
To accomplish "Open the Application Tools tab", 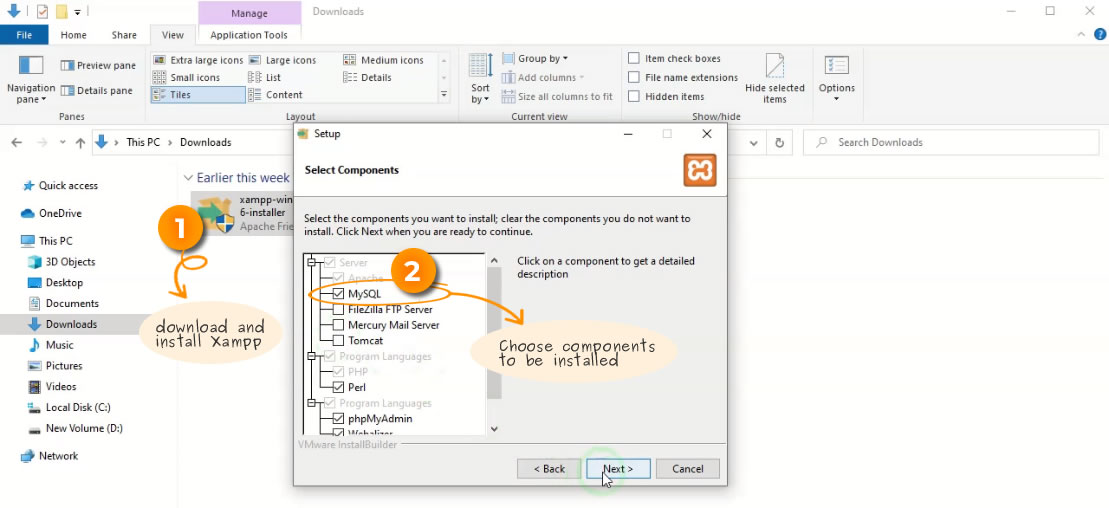I will (x=249, y=35).
